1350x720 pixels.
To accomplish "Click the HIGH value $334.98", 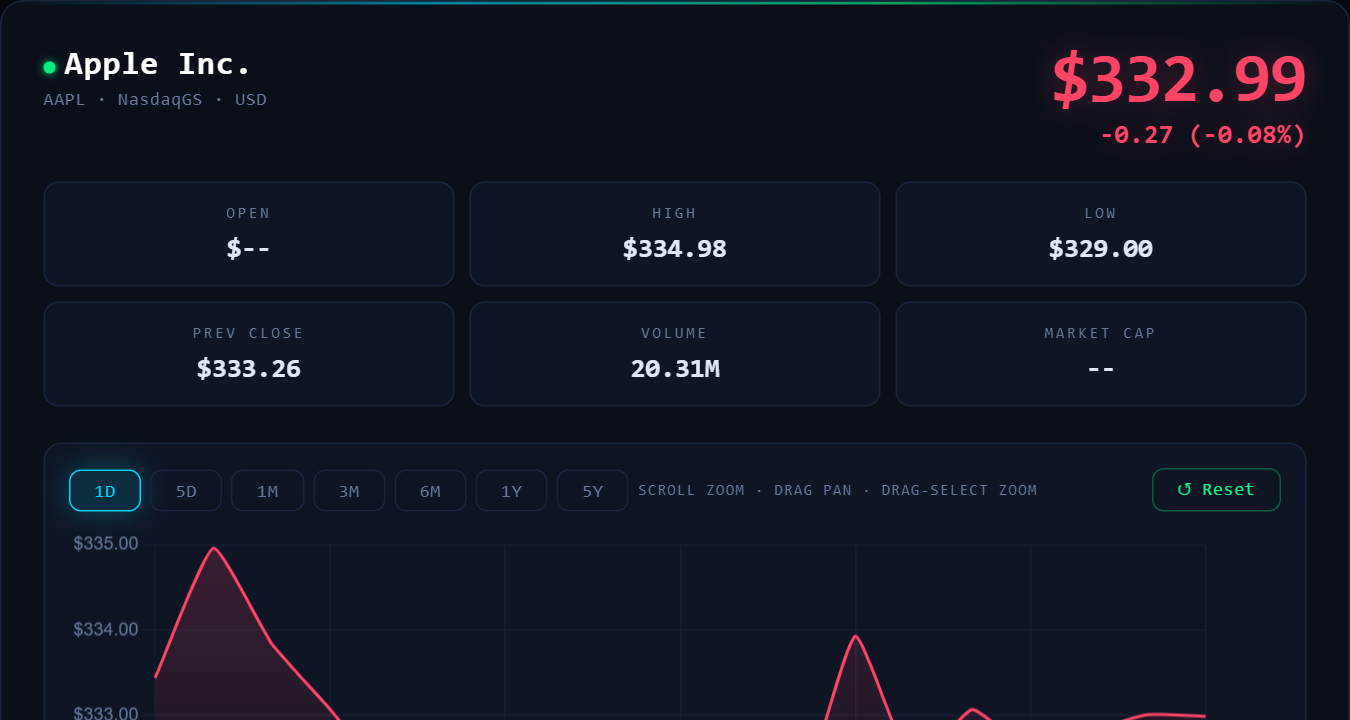I will point(675,249).
